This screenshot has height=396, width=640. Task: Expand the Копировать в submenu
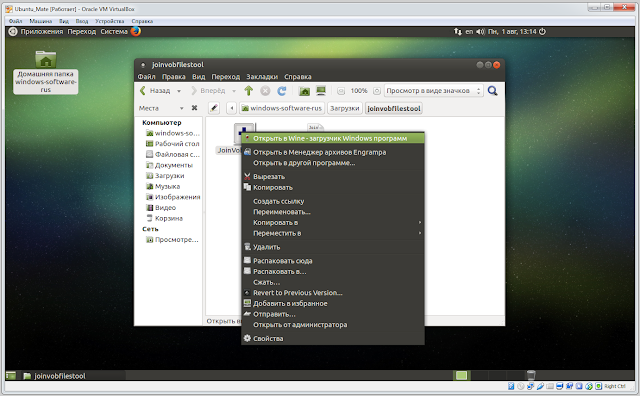pos(333,222)
